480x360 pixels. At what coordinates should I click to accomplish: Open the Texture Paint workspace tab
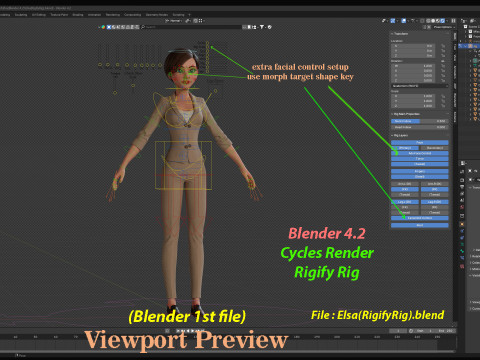tap(59, 15)
